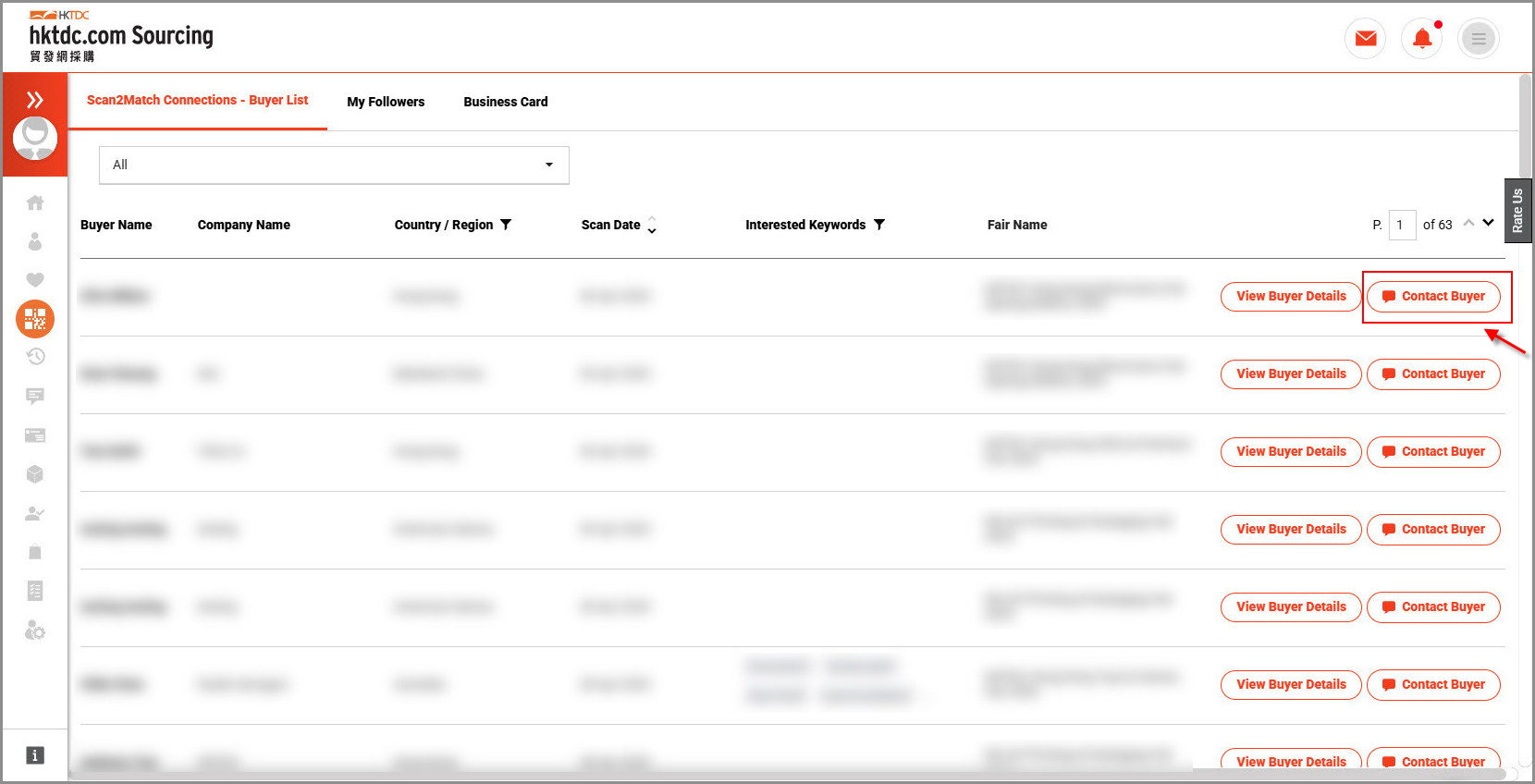Viewport: 1535px width, 784px height.
Task: Click the Fair Name column header
Action: pyautogui.click(x=1017, y=225)
